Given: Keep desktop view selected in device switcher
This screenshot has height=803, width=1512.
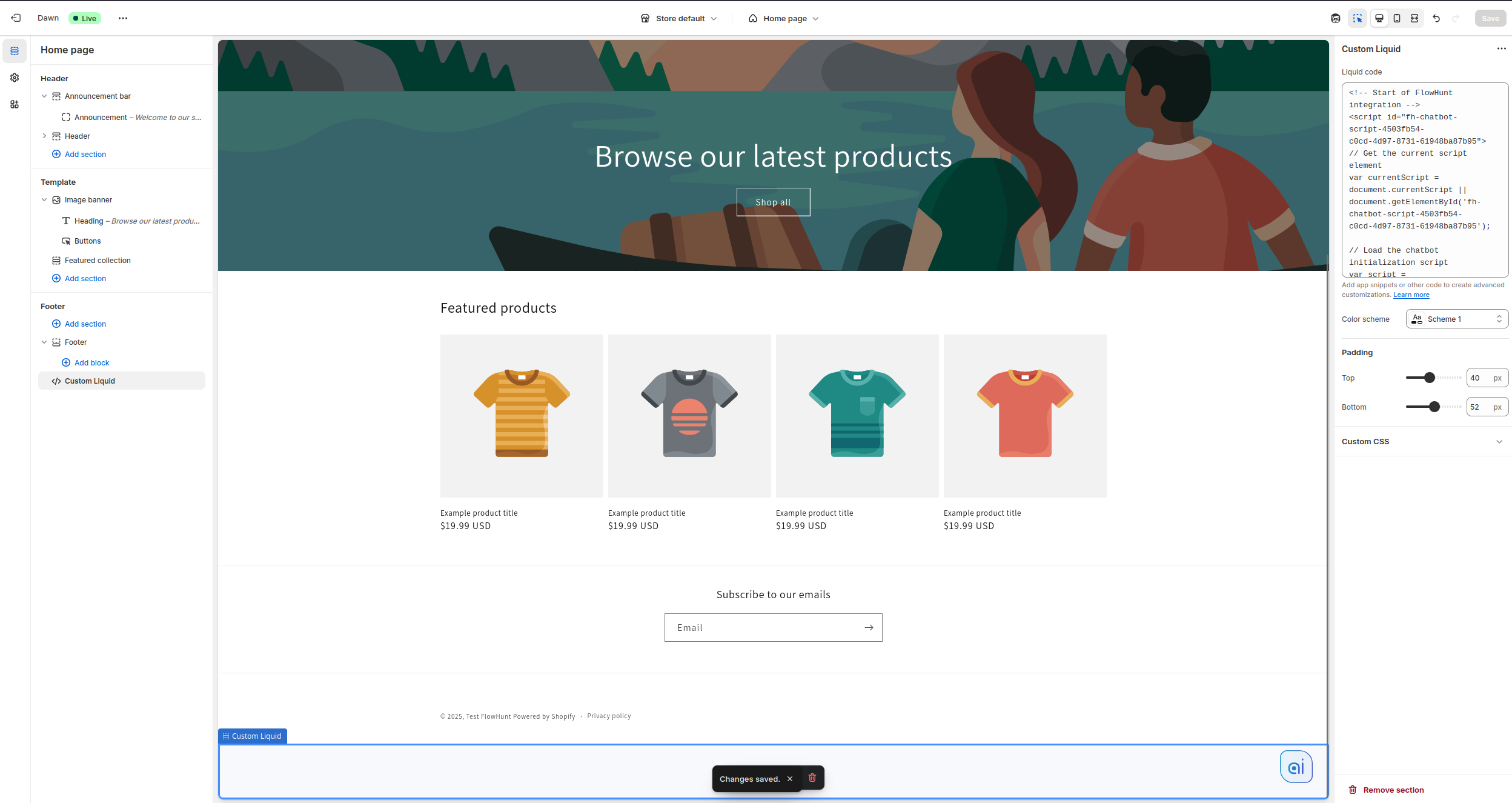Looking at the screenshot, I should coord(1379,18).
